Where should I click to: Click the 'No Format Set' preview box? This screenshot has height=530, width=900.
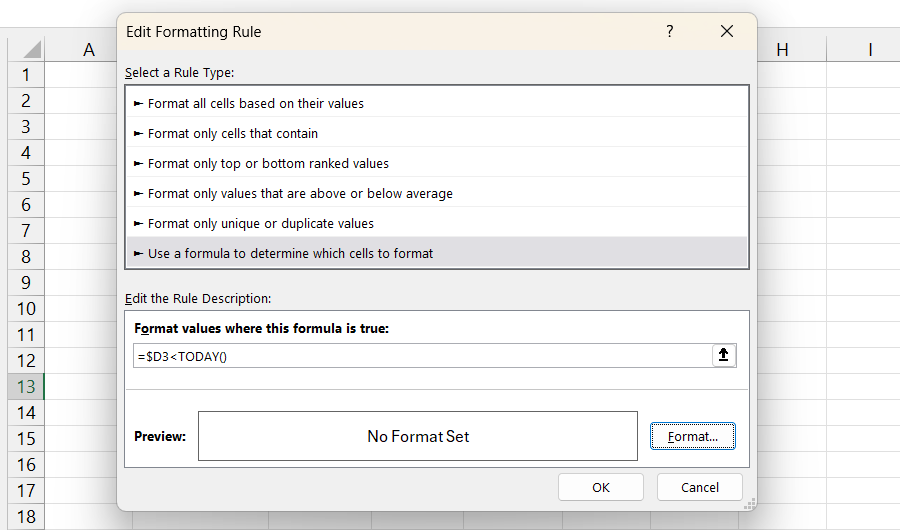[x=418, y=436]
